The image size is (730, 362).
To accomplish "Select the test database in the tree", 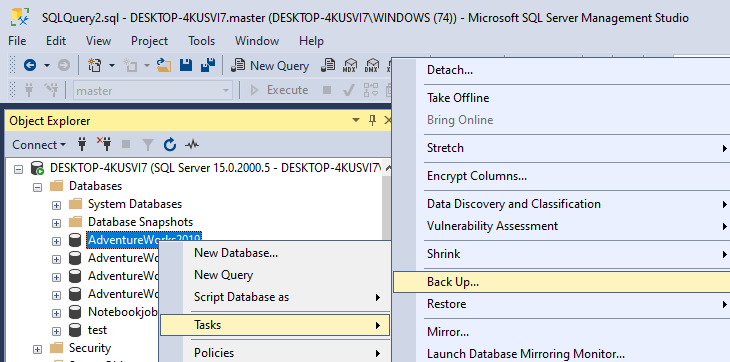I will pos(97,330).
